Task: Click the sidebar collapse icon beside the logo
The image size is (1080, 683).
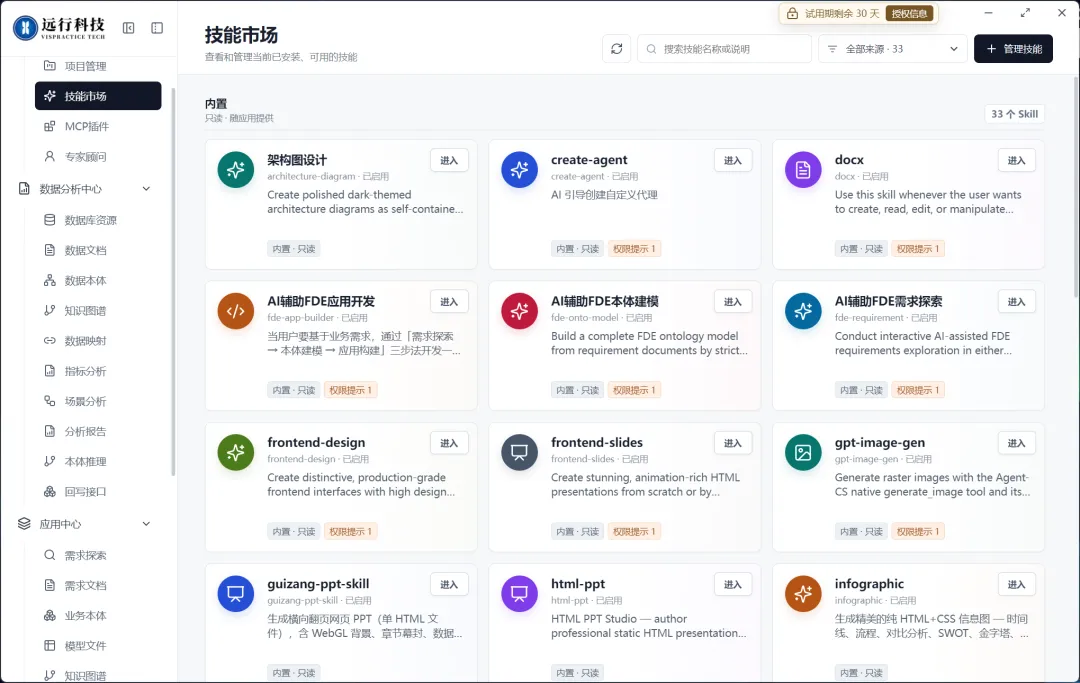Action: tap(129, 28)
